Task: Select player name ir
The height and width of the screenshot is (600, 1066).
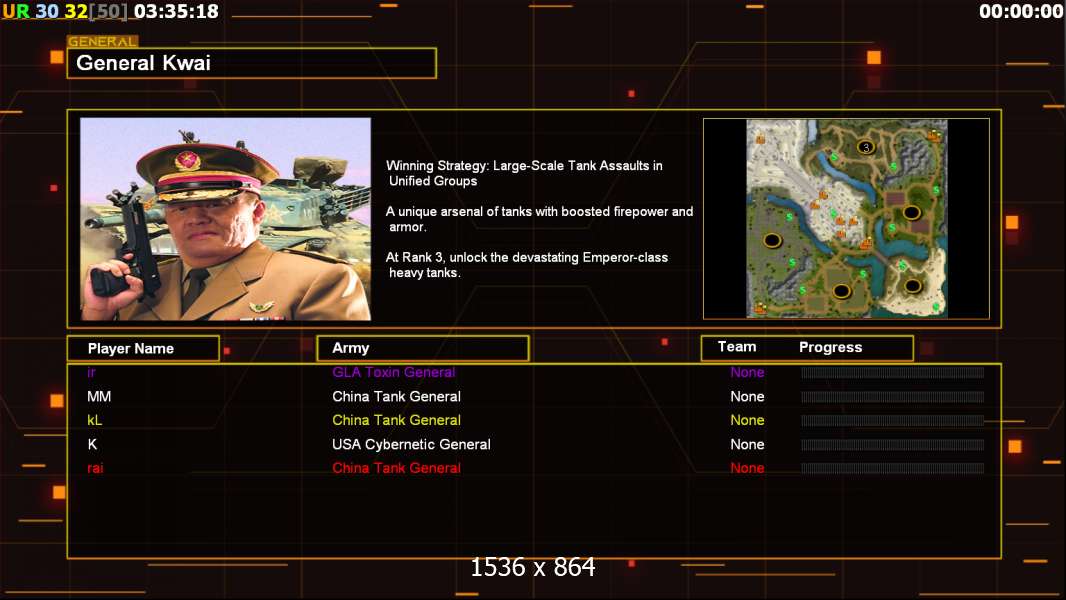Action: (x=91, y=372)
